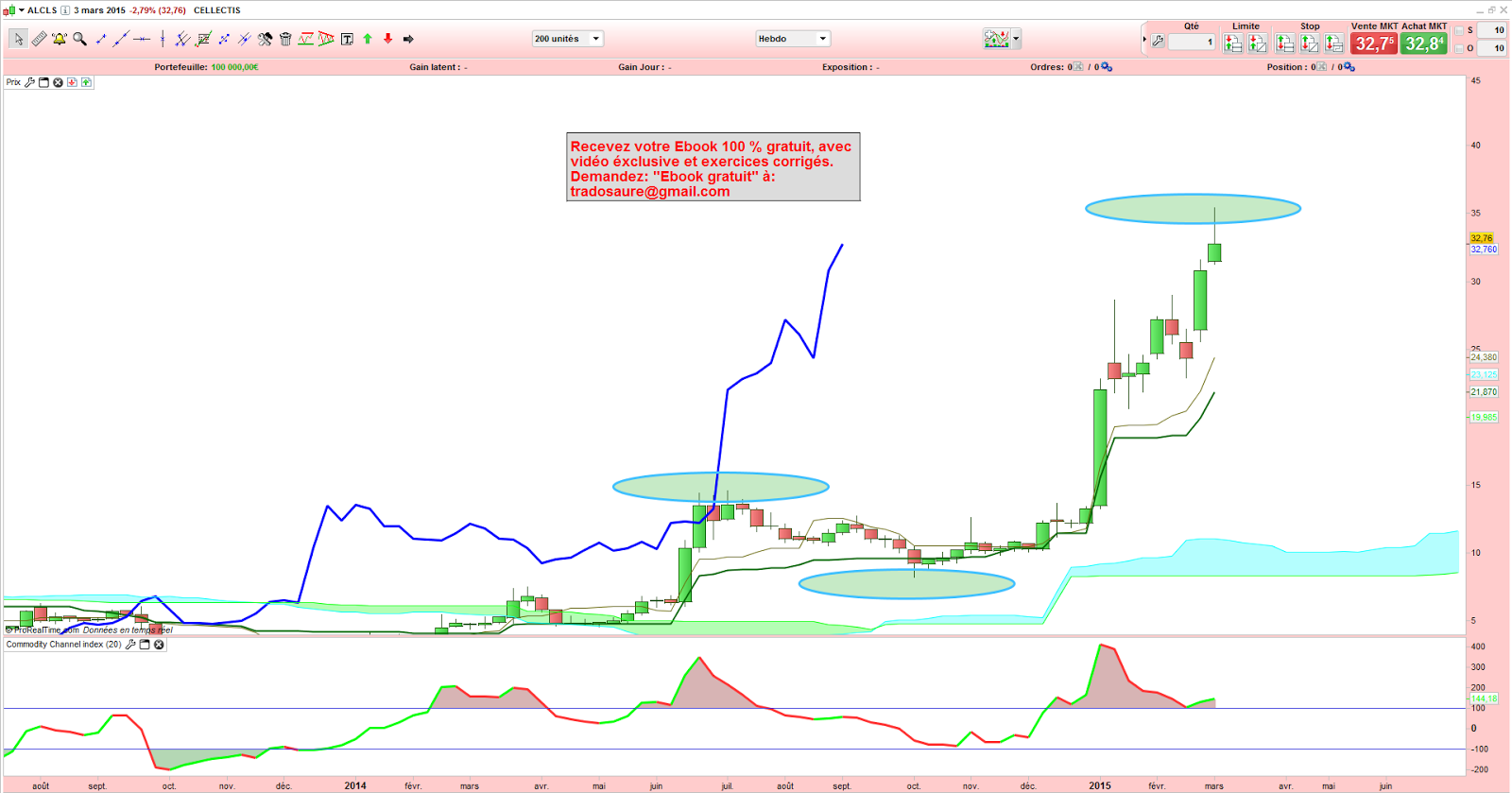Click the CCI 144,18 value label

pyautogui.click(x=1484, y=698)
